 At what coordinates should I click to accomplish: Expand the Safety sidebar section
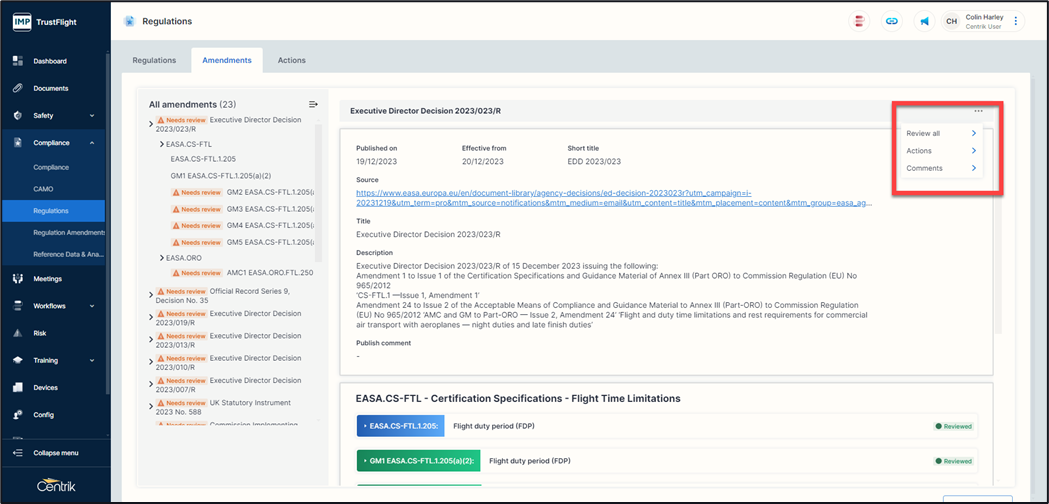(92, 116)
